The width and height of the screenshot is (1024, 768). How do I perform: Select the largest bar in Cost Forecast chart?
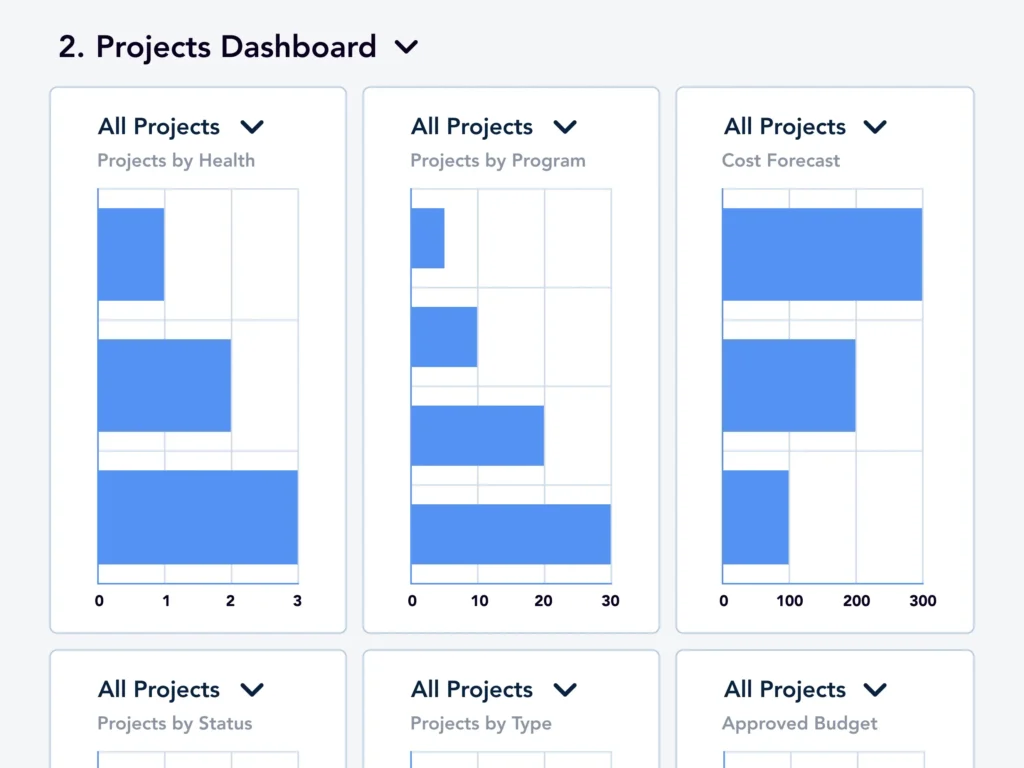(x=820, y=253)
